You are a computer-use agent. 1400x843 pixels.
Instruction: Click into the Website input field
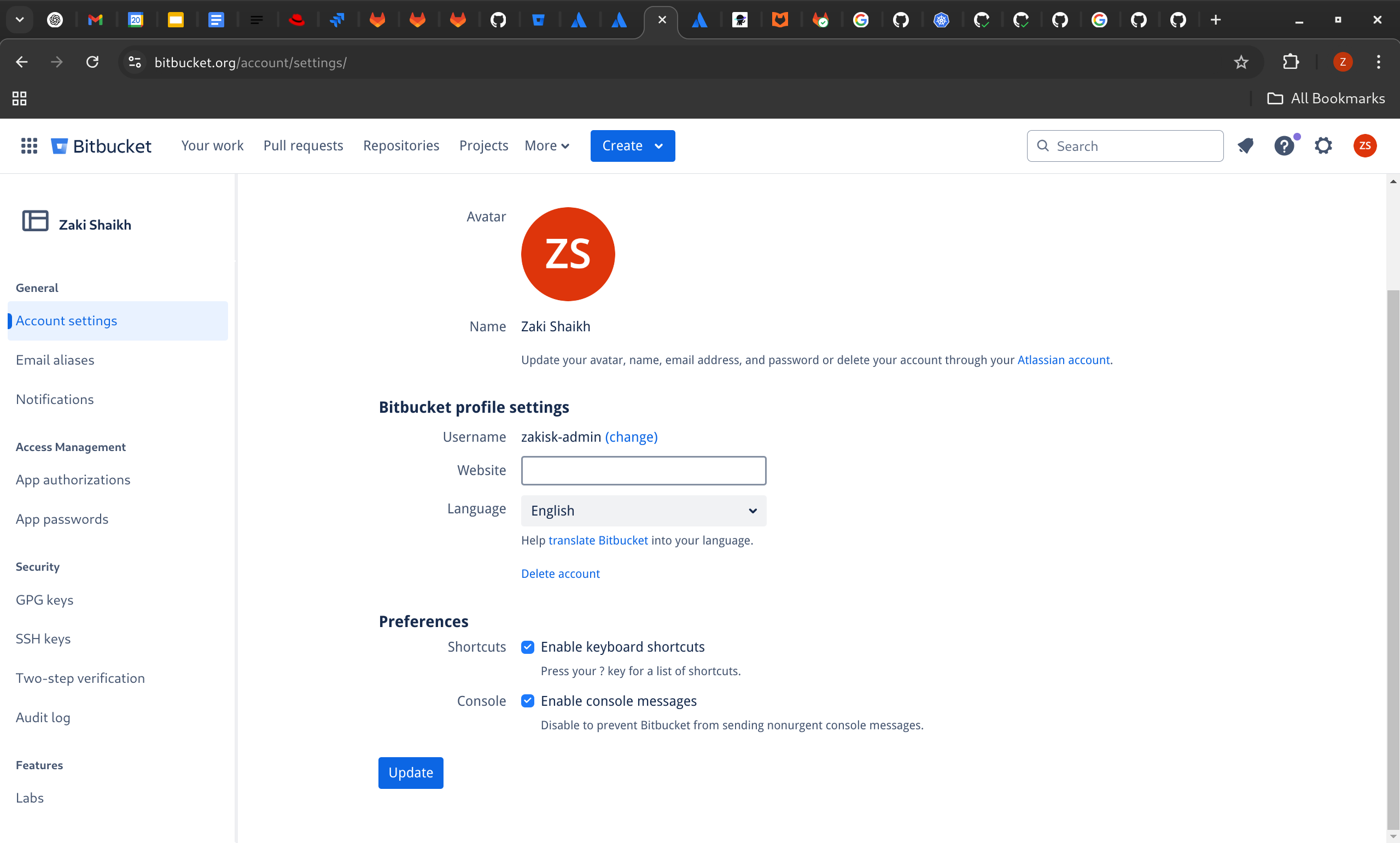643,470
